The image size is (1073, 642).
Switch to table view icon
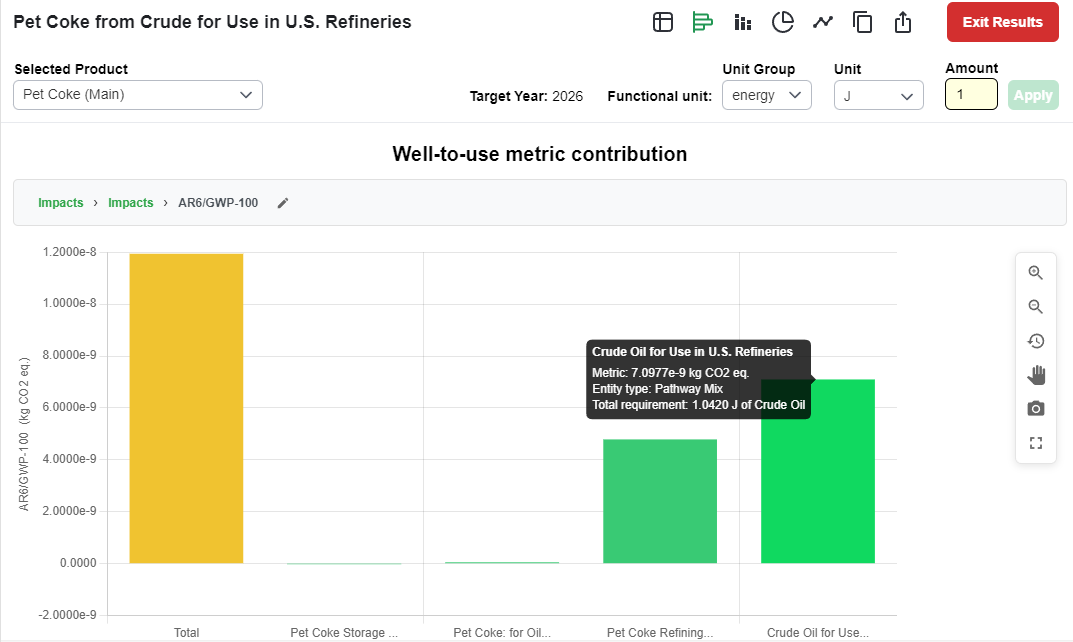pyautogui.click(x=662, y=22)
